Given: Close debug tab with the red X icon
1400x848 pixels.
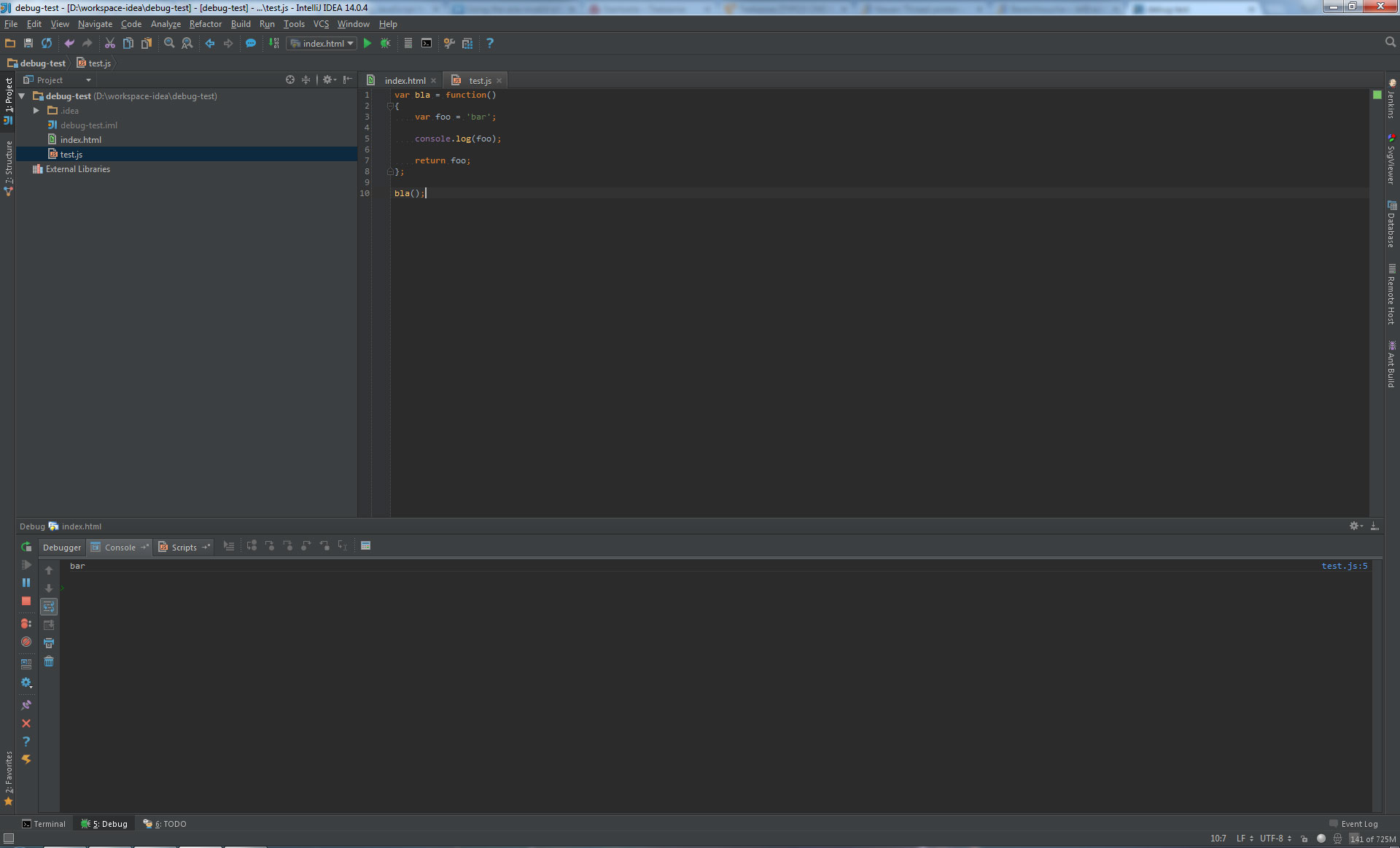Looking at the screenshot, I should pos(26,723).
